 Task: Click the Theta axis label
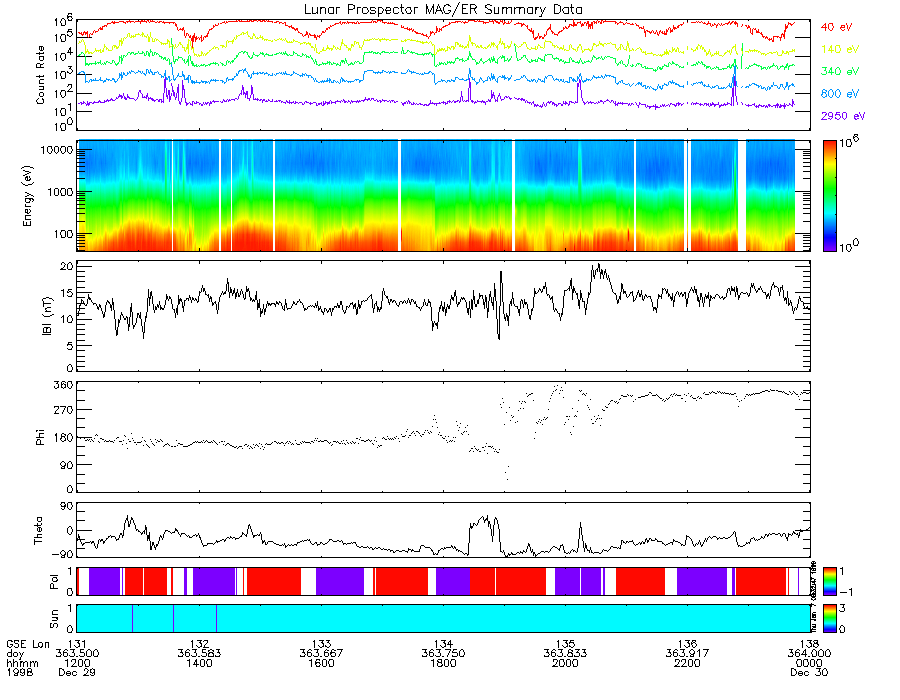point(38,530)
